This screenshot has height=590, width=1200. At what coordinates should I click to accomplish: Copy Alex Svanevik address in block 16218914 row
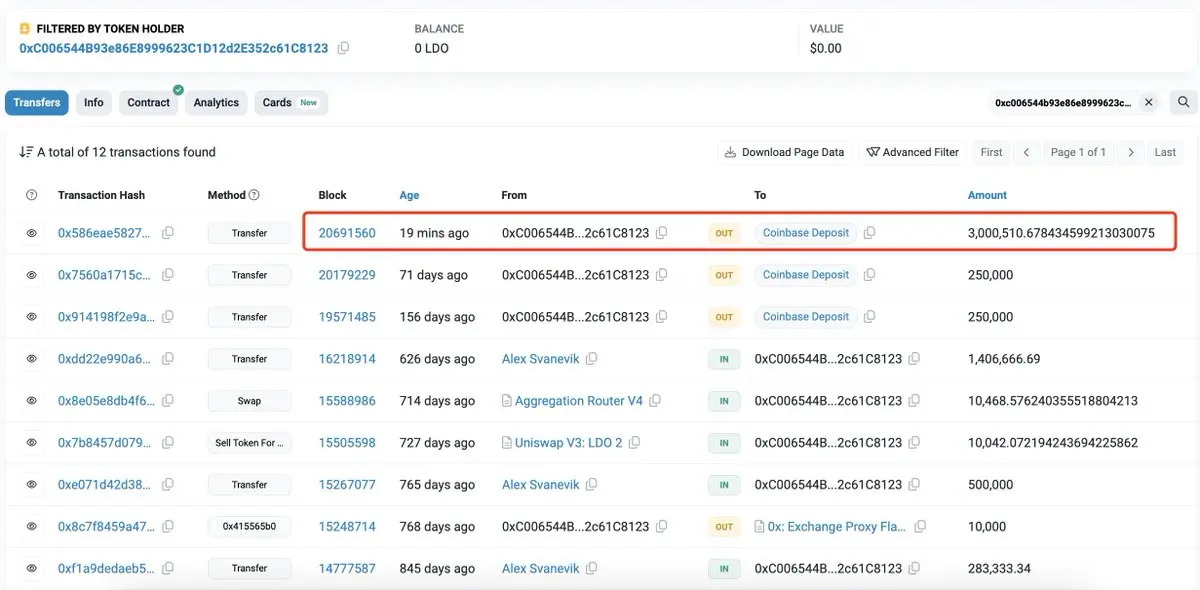(592, 359)
